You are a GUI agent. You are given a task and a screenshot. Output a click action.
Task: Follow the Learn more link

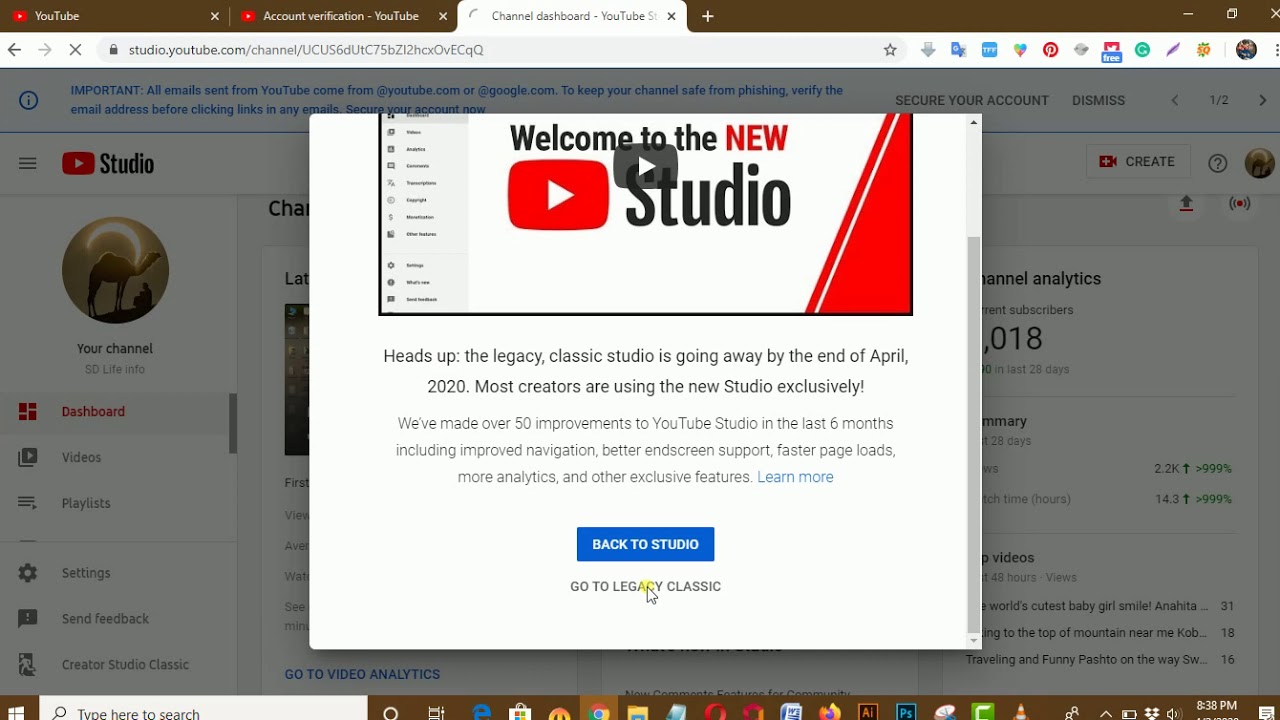(x=795, y=477)
